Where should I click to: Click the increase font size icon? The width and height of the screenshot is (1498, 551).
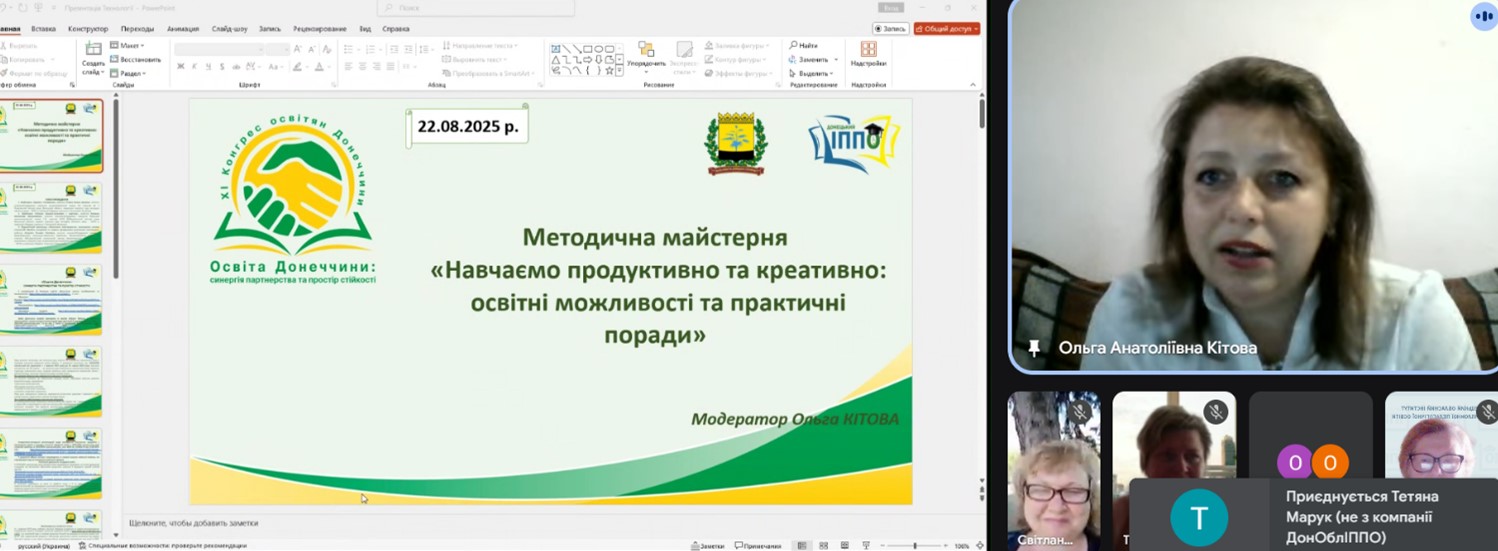[300, 49]
